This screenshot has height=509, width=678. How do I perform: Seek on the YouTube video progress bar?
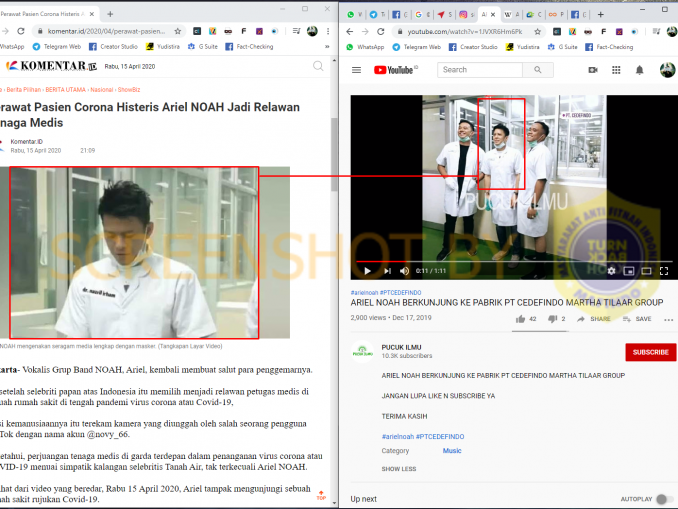click(514, 262)
